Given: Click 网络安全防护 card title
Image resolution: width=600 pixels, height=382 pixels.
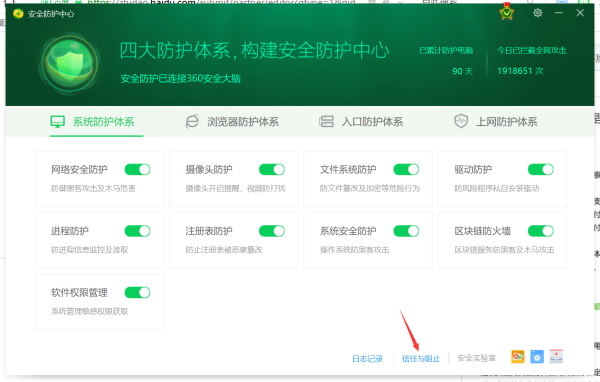Looking at the screenshot, I should pyautogui.click(x=79, y=170).
